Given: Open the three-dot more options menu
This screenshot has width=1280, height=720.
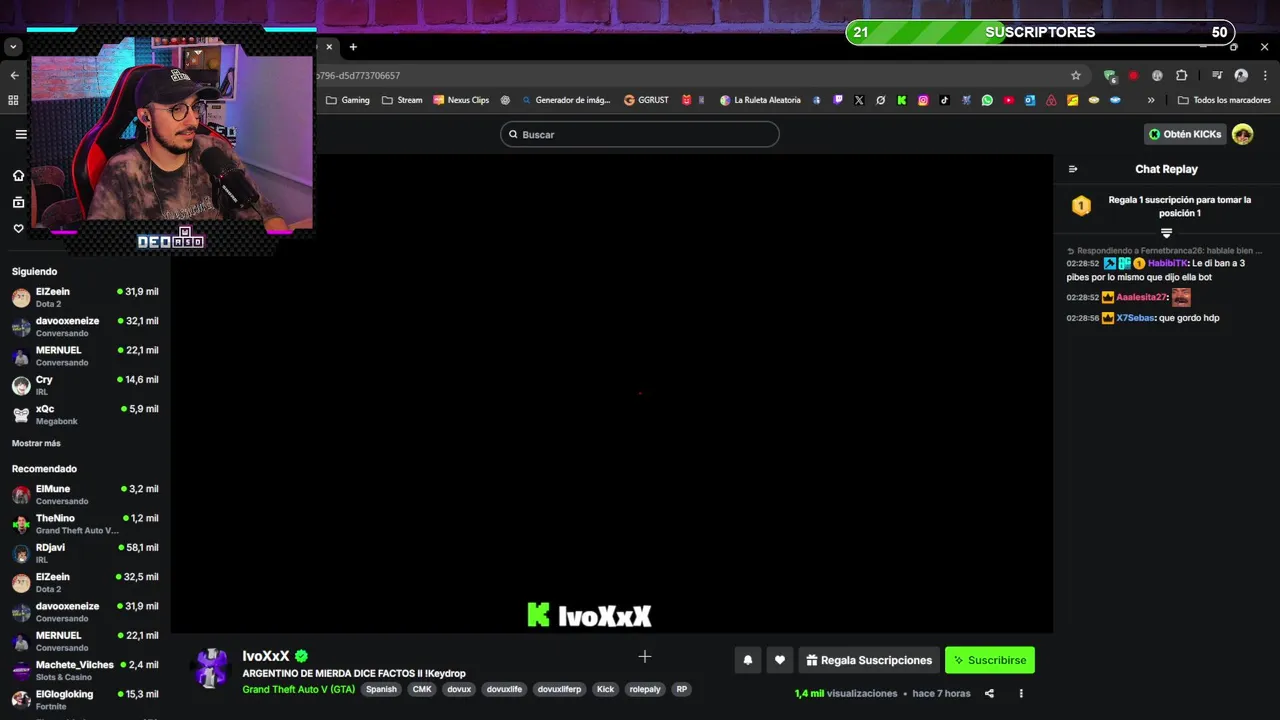Looking at the screenshot, I should [1021, 693].
